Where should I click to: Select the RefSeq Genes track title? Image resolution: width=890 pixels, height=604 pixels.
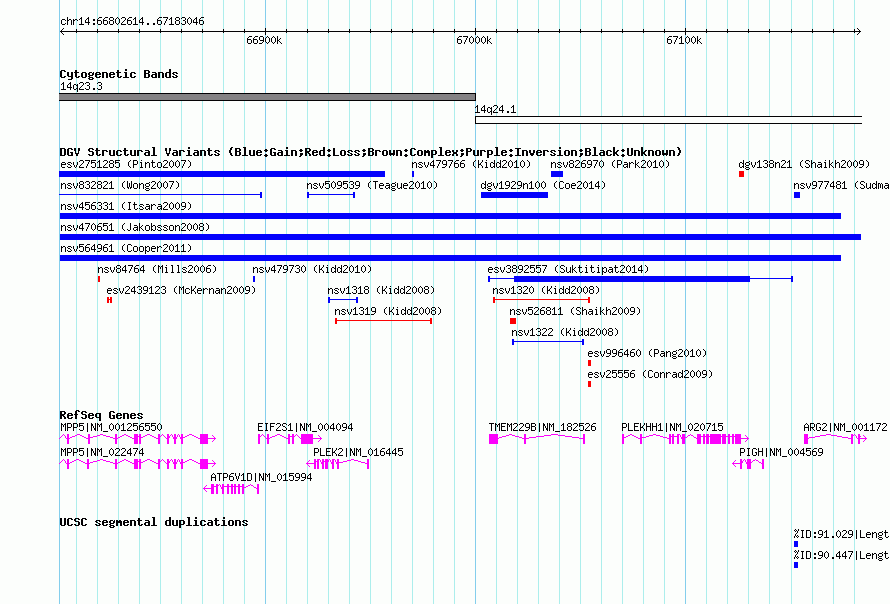pyautogui.click(x=101, y=415)
